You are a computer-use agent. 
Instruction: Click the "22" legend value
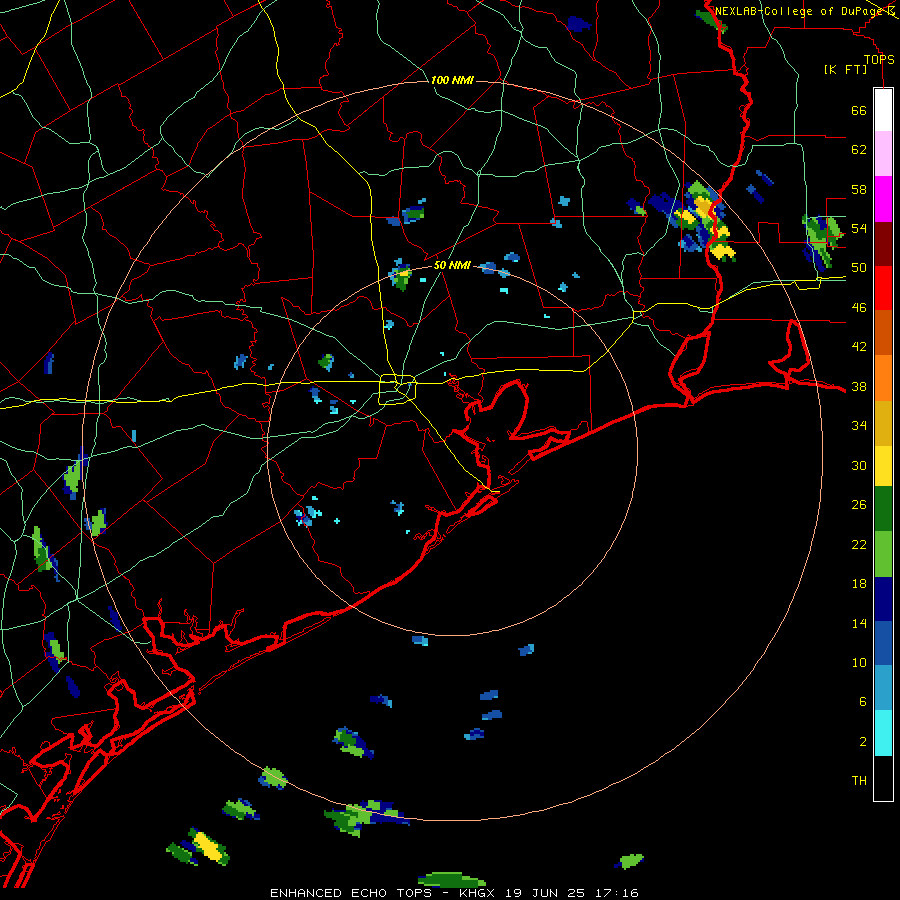[859, 545]
